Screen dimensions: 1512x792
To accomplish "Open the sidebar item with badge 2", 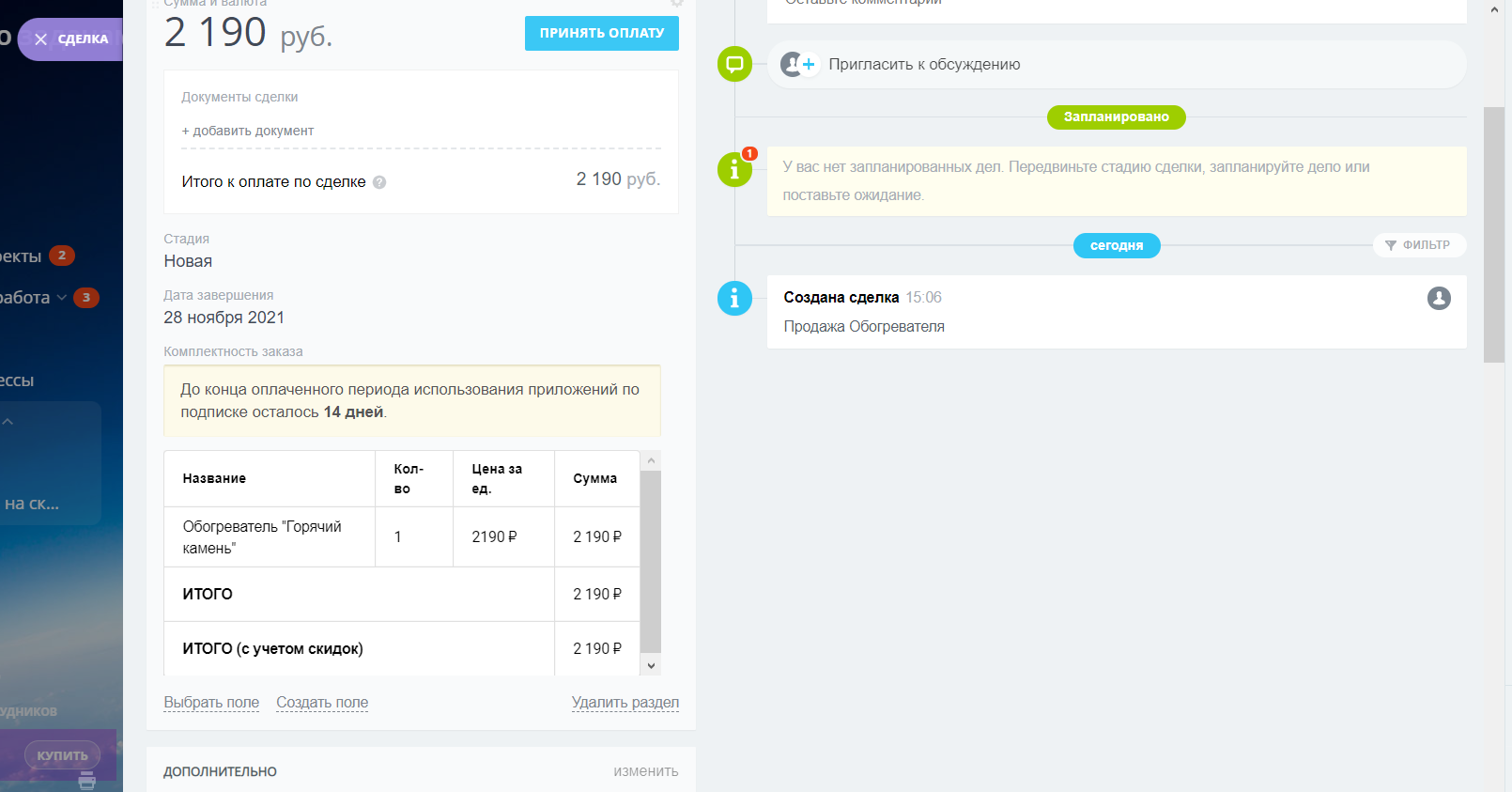I will click(x=38, y=256).
